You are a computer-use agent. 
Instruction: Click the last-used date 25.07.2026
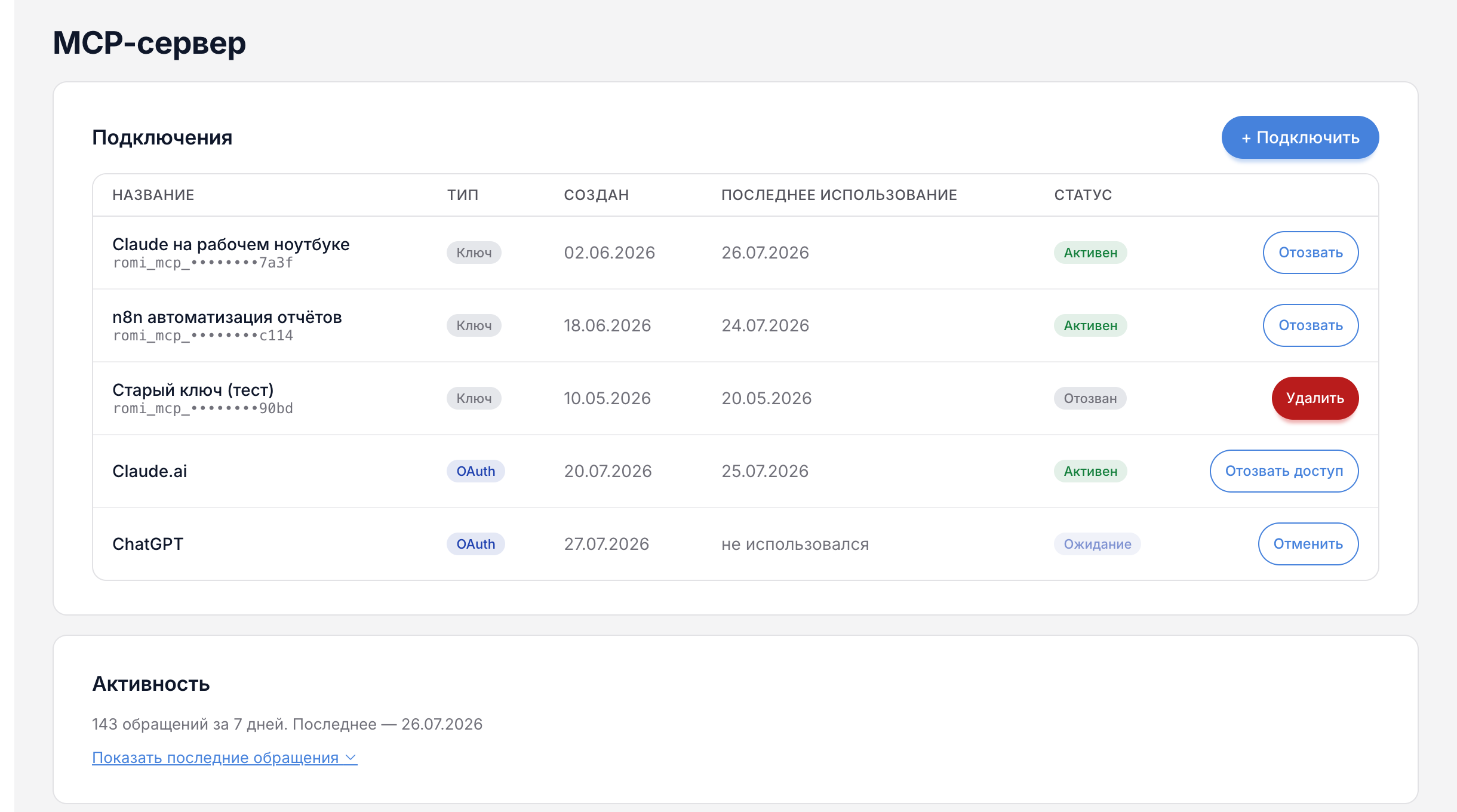tap(765, 471)
